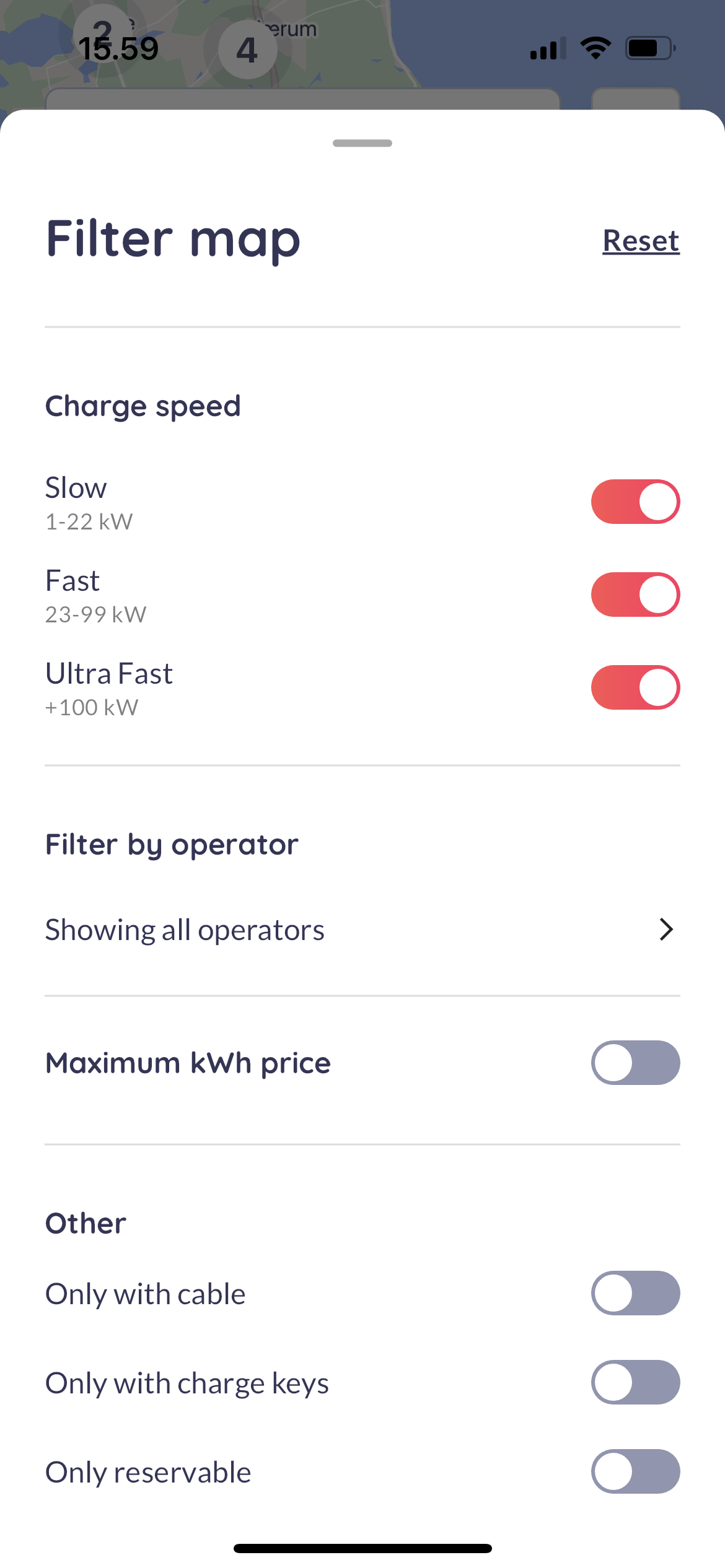Tap the home indicator bar
The height and width of the screenshot is (1568, 725).
pyautogui.click(x=362, y=1548)
